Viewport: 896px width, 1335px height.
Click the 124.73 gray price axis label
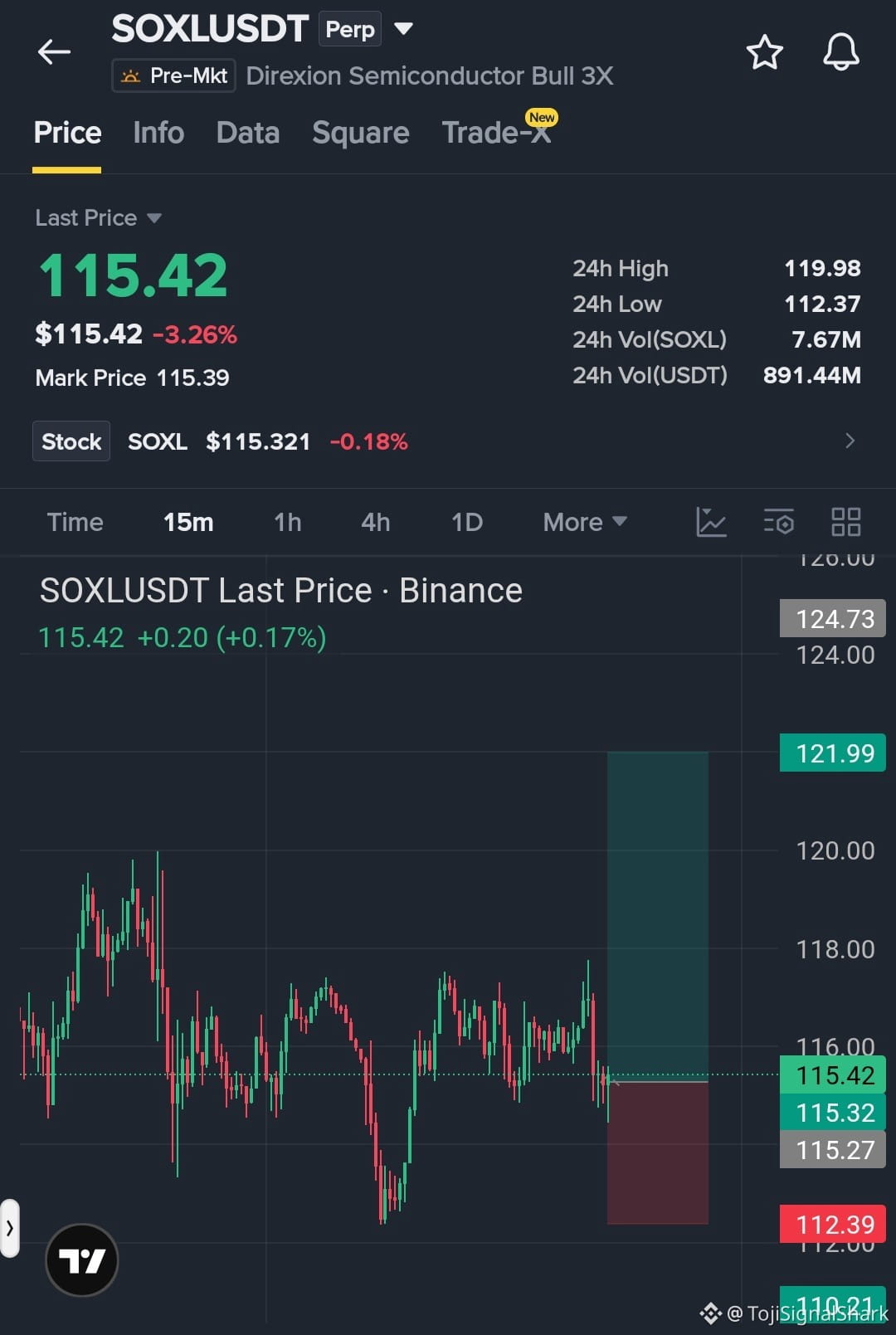pos(833,619)
